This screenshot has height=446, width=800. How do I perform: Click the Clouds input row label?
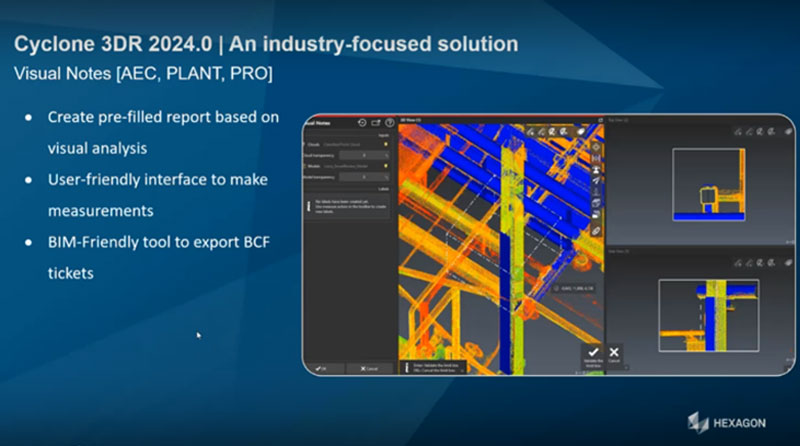(315, 144)
